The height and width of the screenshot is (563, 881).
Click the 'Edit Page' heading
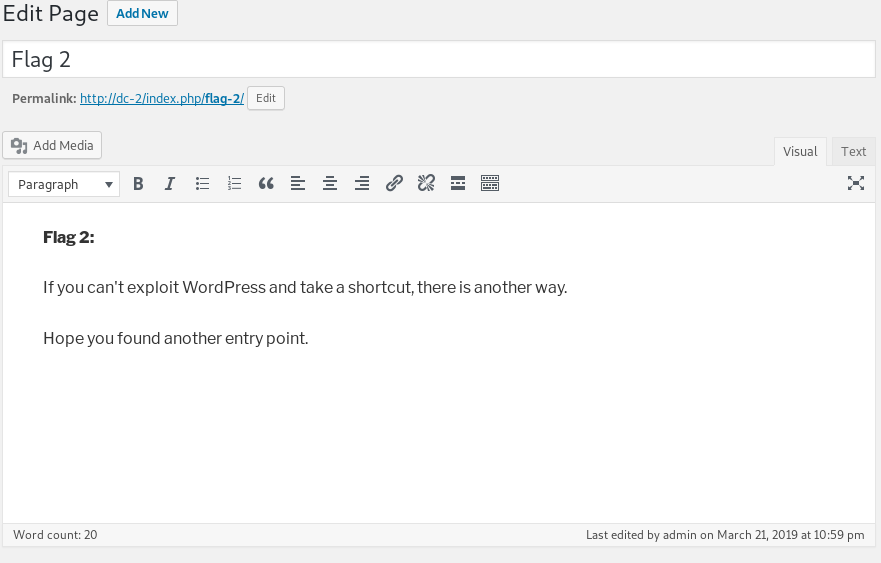pyautogui.click(x=51, y=13)
